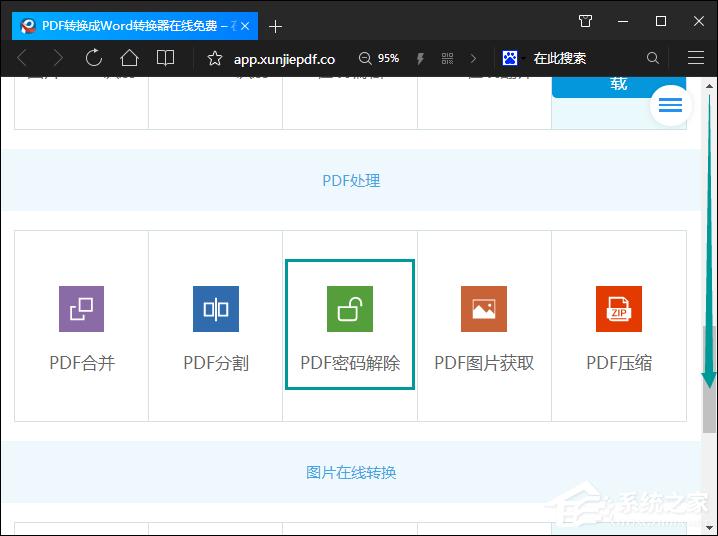Click the vertical scrollbar thumb
Screen dimensions: 718x536
point(709,379)
